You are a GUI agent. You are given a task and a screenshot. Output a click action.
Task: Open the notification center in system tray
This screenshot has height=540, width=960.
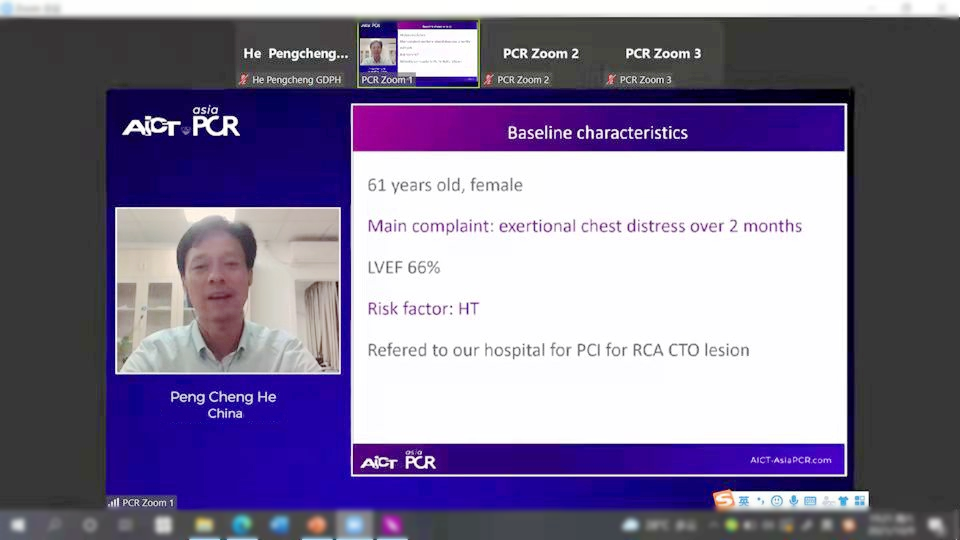(x=937, y=524)
